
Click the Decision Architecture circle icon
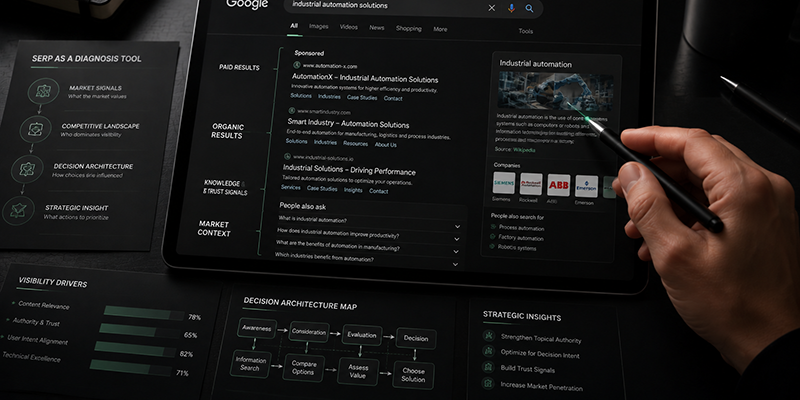tap(27, 169)
